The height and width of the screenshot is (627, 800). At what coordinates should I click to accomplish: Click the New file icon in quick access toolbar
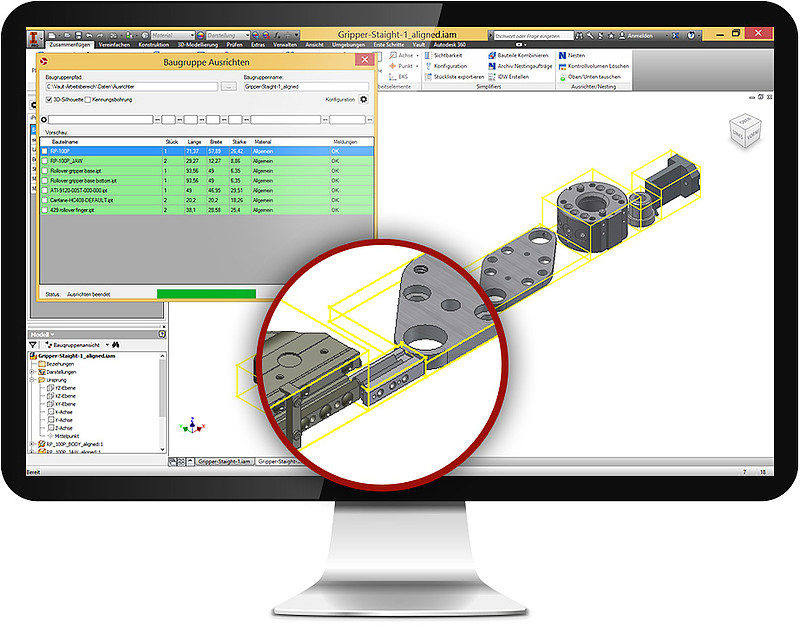click(52, 35)
